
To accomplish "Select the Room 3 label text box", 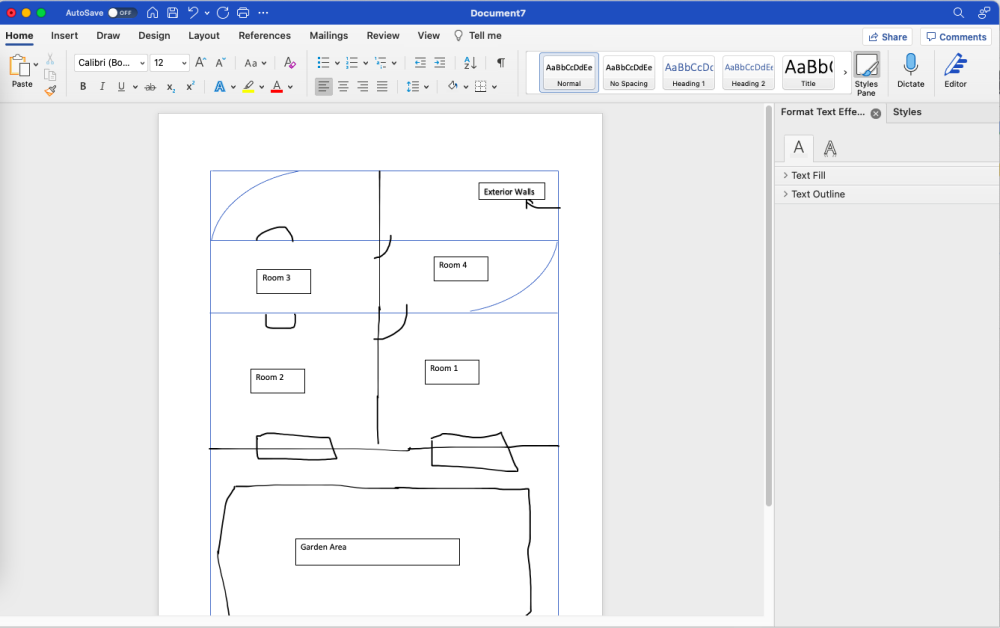I will [283, 281].
